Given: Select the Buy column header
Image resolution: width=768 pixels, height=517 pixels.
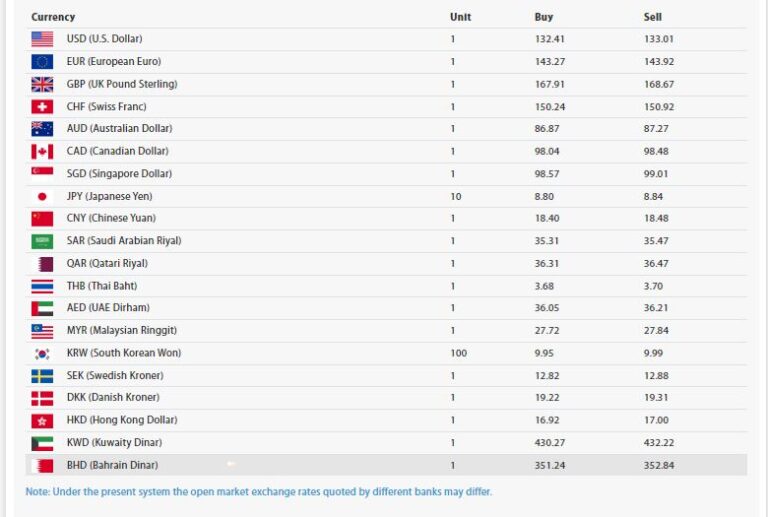Looking at the screenshot, I should pos(543,17).
